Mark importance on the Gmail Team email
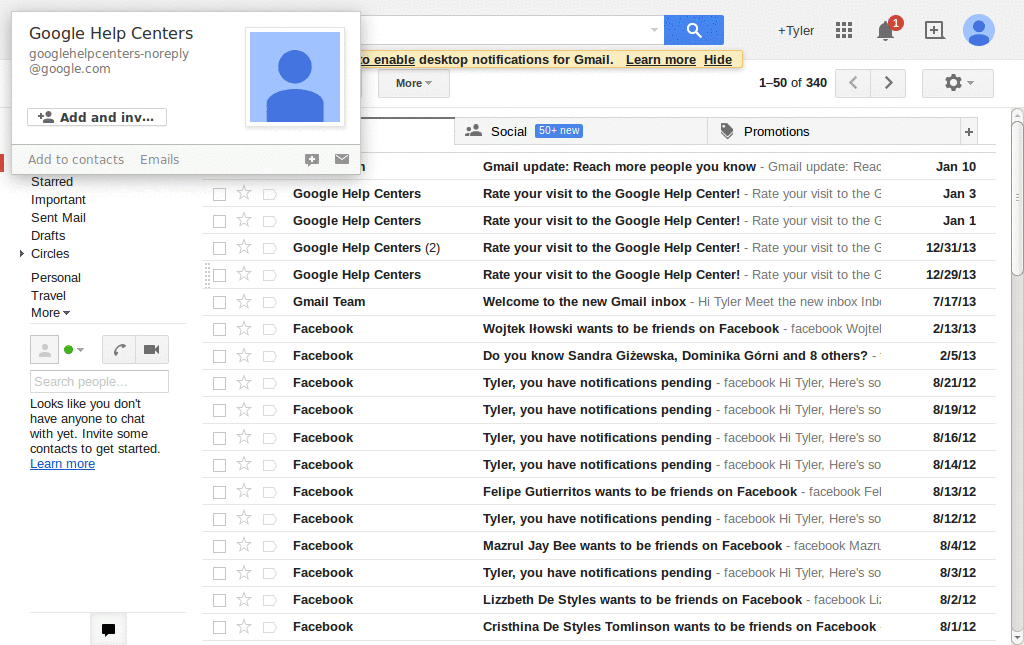The width and height of the screenshot is (1024, 645). click(269, 302)
